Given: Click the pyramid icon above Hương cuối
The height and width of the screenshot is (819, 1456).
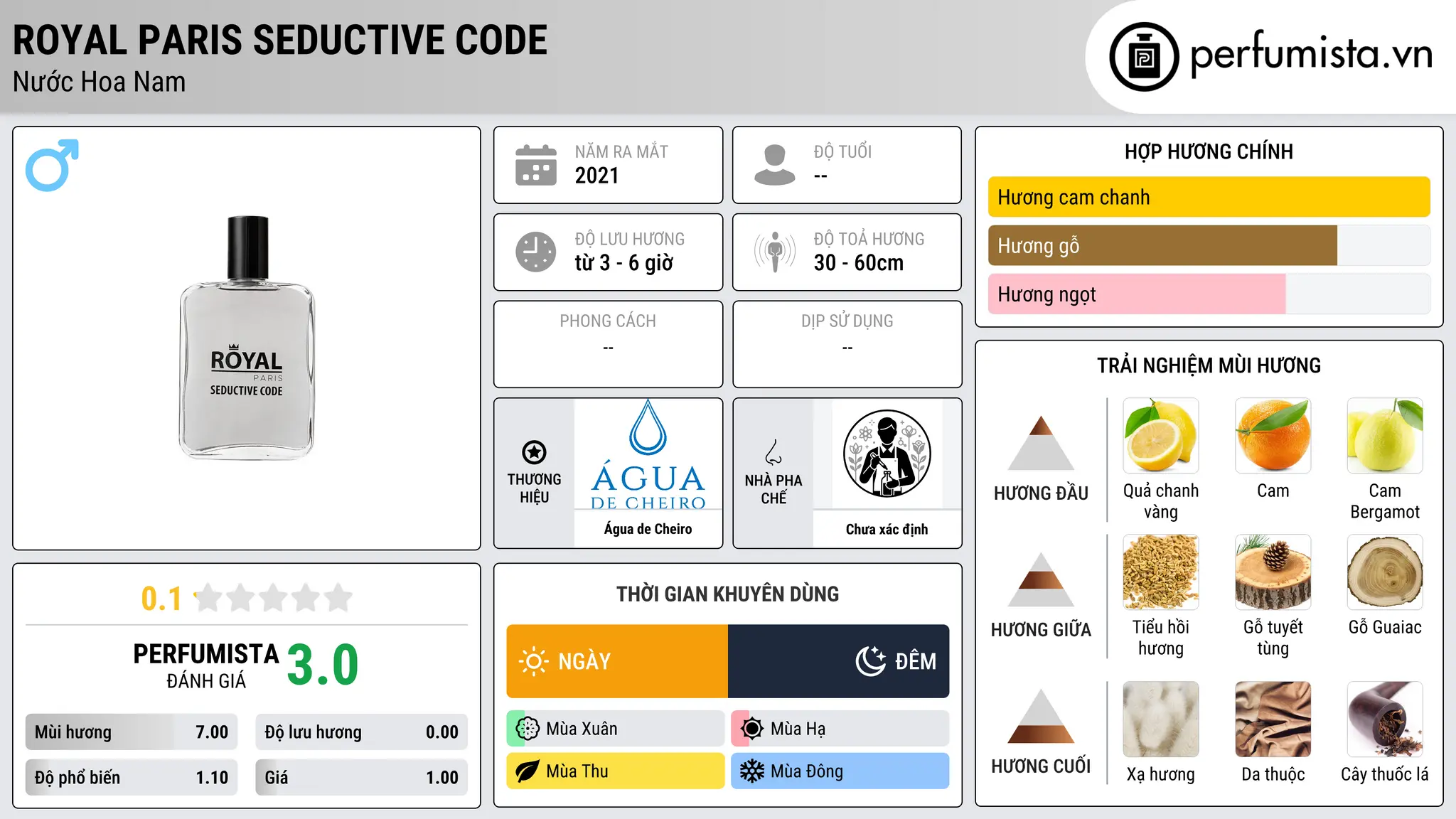Looking at the screenshot, I should point(1042,716).
